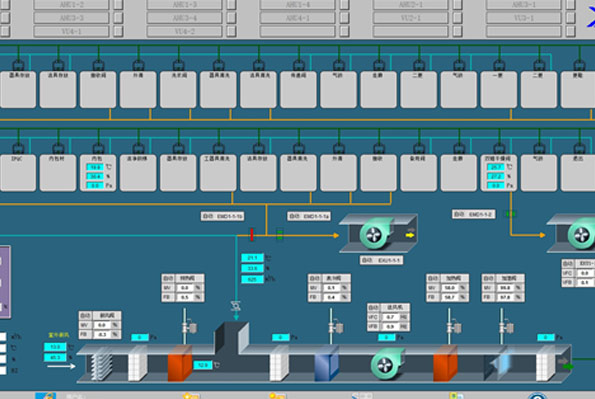Screen dimensions: 595x399
Task: Open the AHU1-3 unit page
Action: tap(184, 5)
